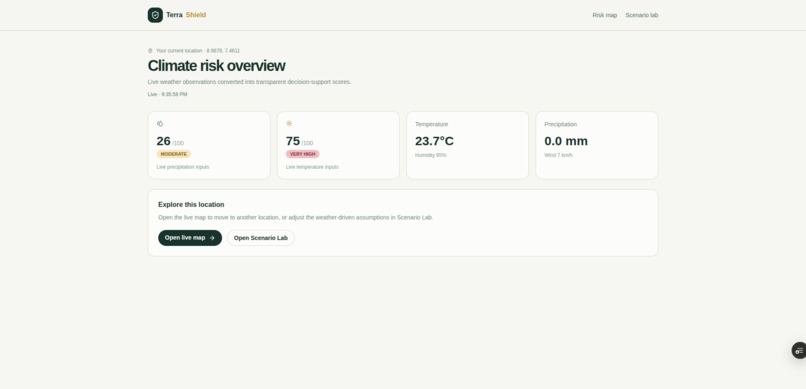The image size is (806, 389).
Task: Click the Humidity 95% text
Action: point(431,155)
